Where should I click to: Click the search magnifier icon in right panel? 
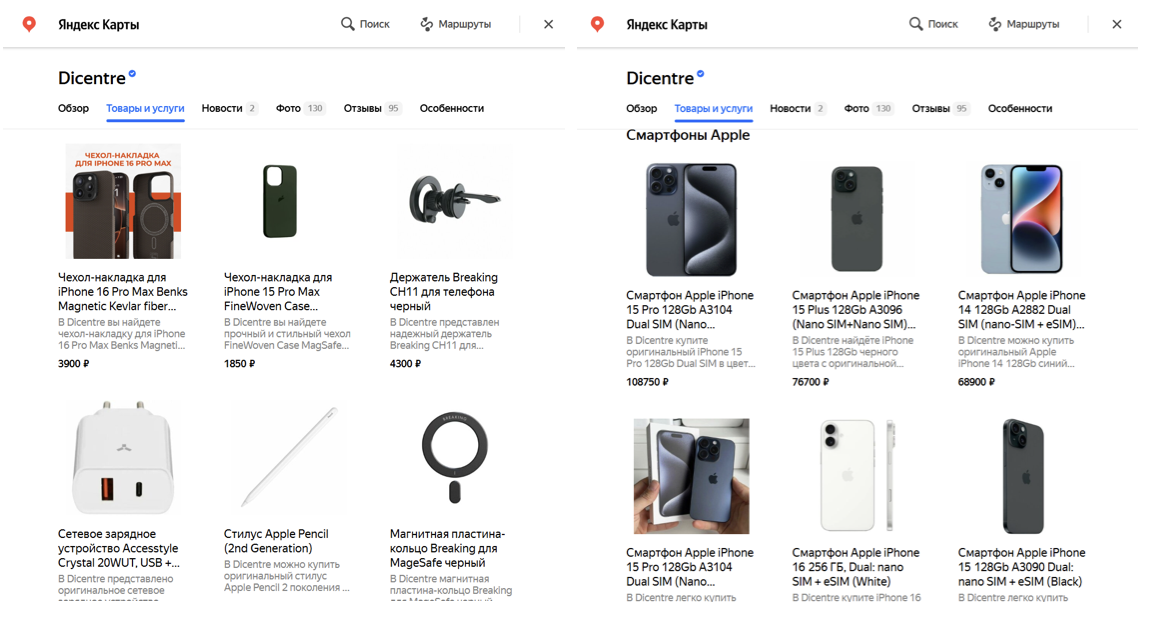coord(915,24)
